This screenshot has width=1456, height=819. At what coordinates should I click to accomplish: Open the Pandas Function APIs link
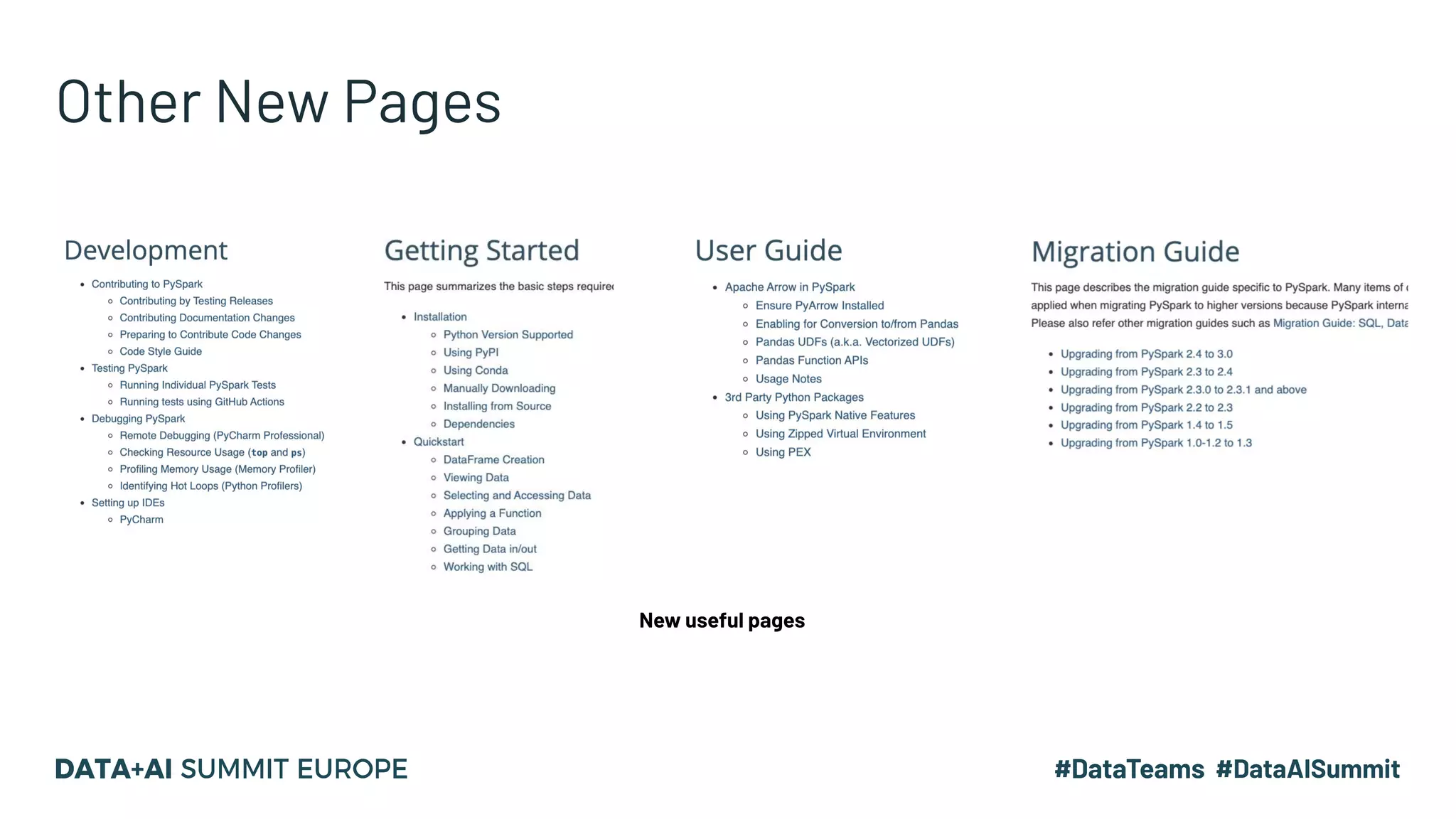tap(812, 360)
